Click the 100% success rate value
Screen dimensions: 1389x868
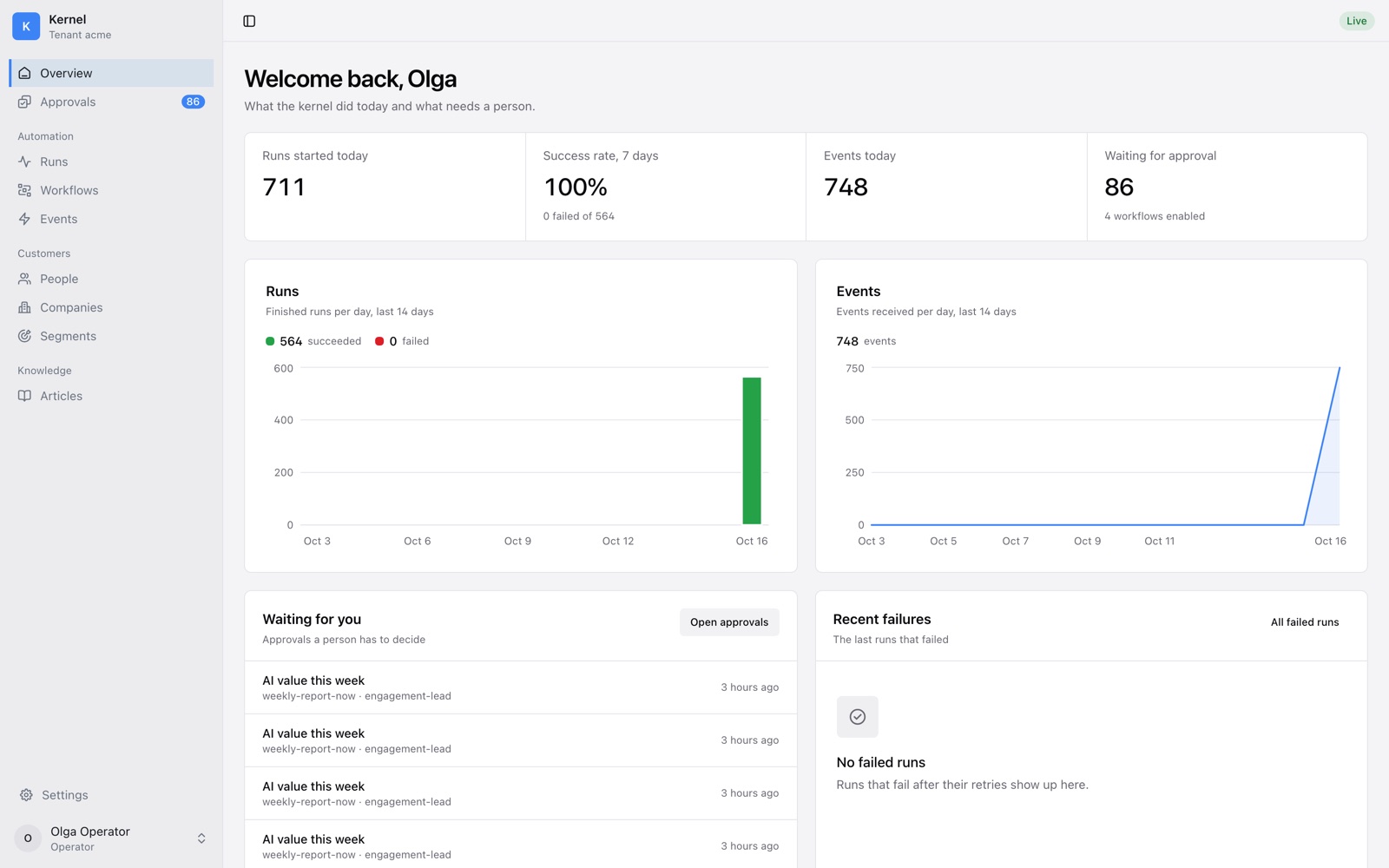(x=576, y=187)
